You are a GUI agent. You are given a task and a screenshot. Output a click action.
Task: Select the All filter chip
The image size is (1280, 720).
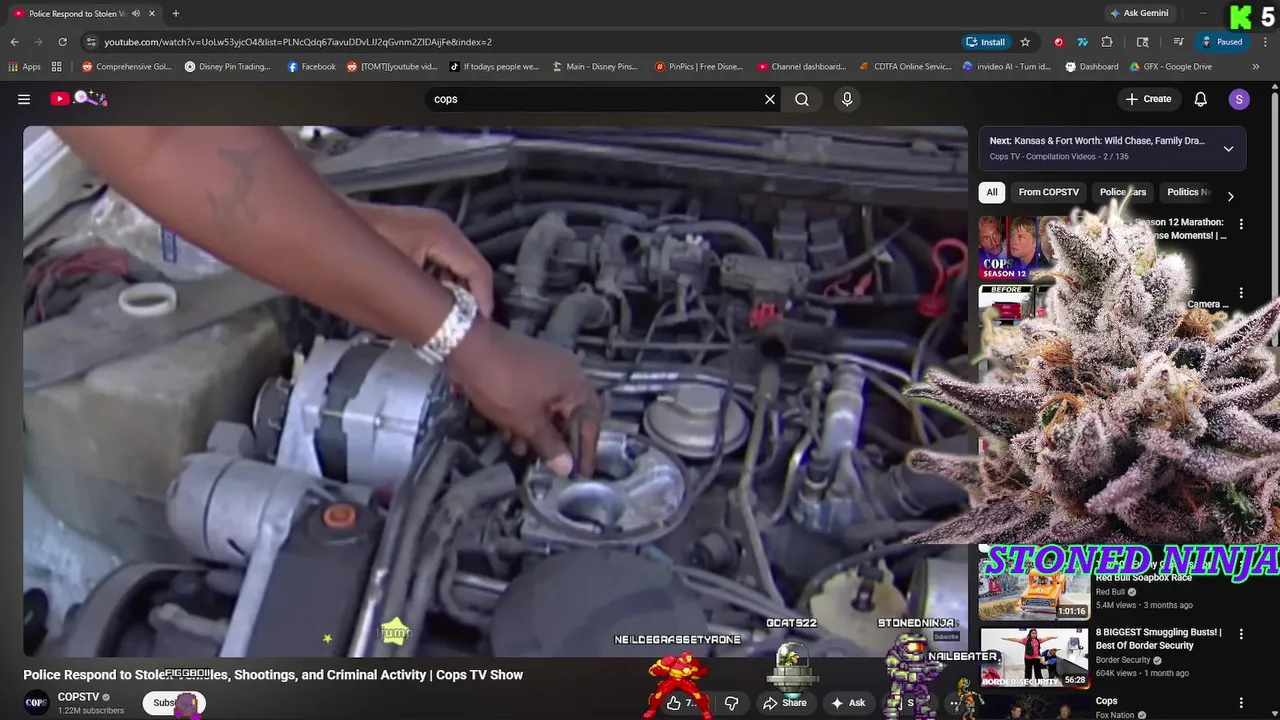pyautogui.click(x=992, y=192)
